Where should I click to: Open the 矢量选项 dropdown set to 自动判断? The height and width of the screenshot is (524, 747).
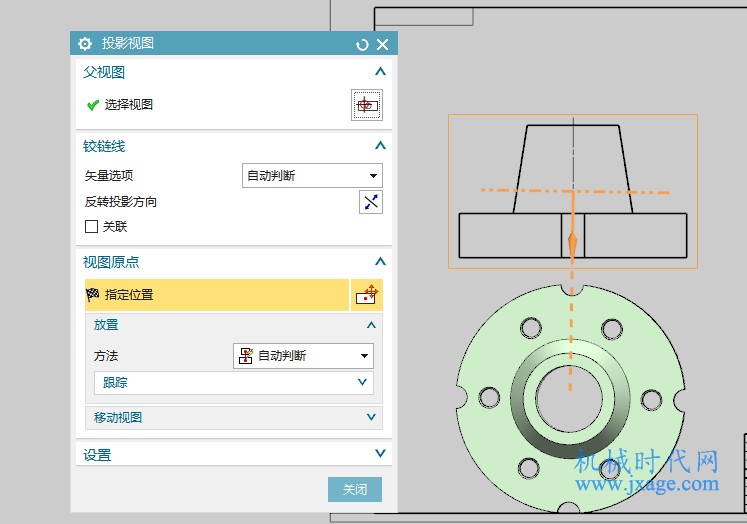(x=312, y=176)
